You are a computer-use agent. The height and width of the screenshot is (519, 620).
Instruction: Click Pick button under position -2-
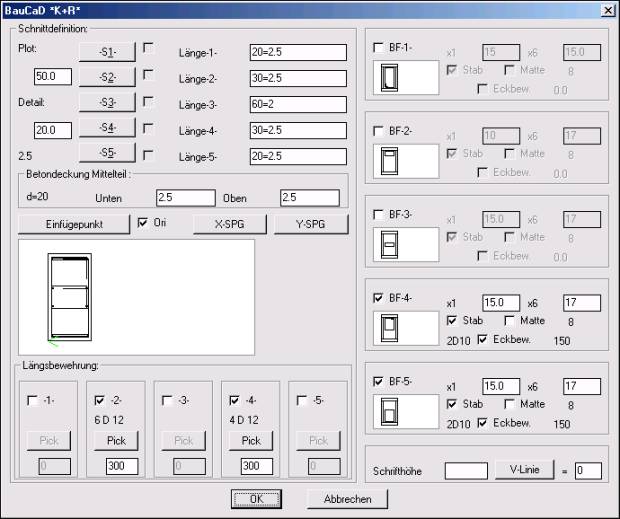(116, 440)
